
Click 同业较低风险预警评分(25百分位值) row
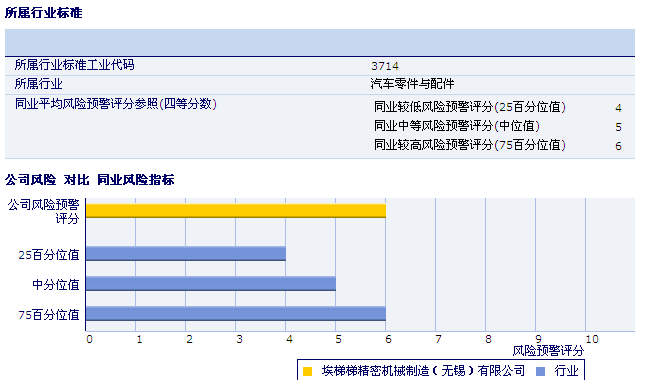point(498,107)
